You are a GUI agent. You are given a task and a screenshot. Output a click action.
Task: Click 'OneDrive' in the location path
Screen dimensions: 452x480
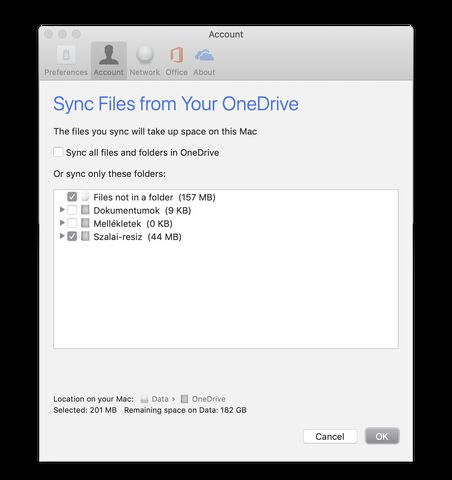coord(209,399)
